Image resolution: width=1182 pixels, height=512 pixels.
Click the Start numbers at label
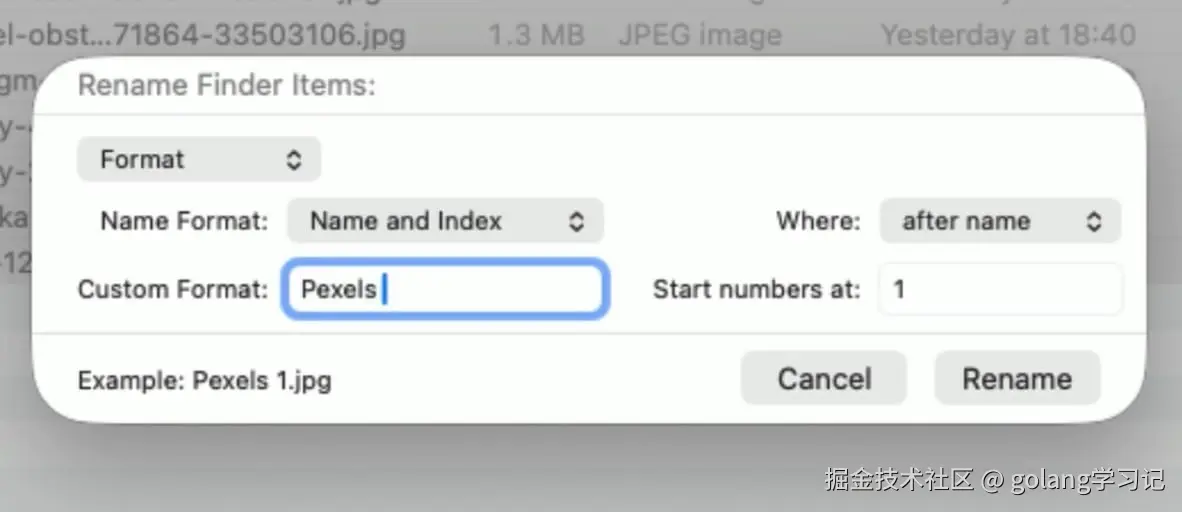pos(756,290)
